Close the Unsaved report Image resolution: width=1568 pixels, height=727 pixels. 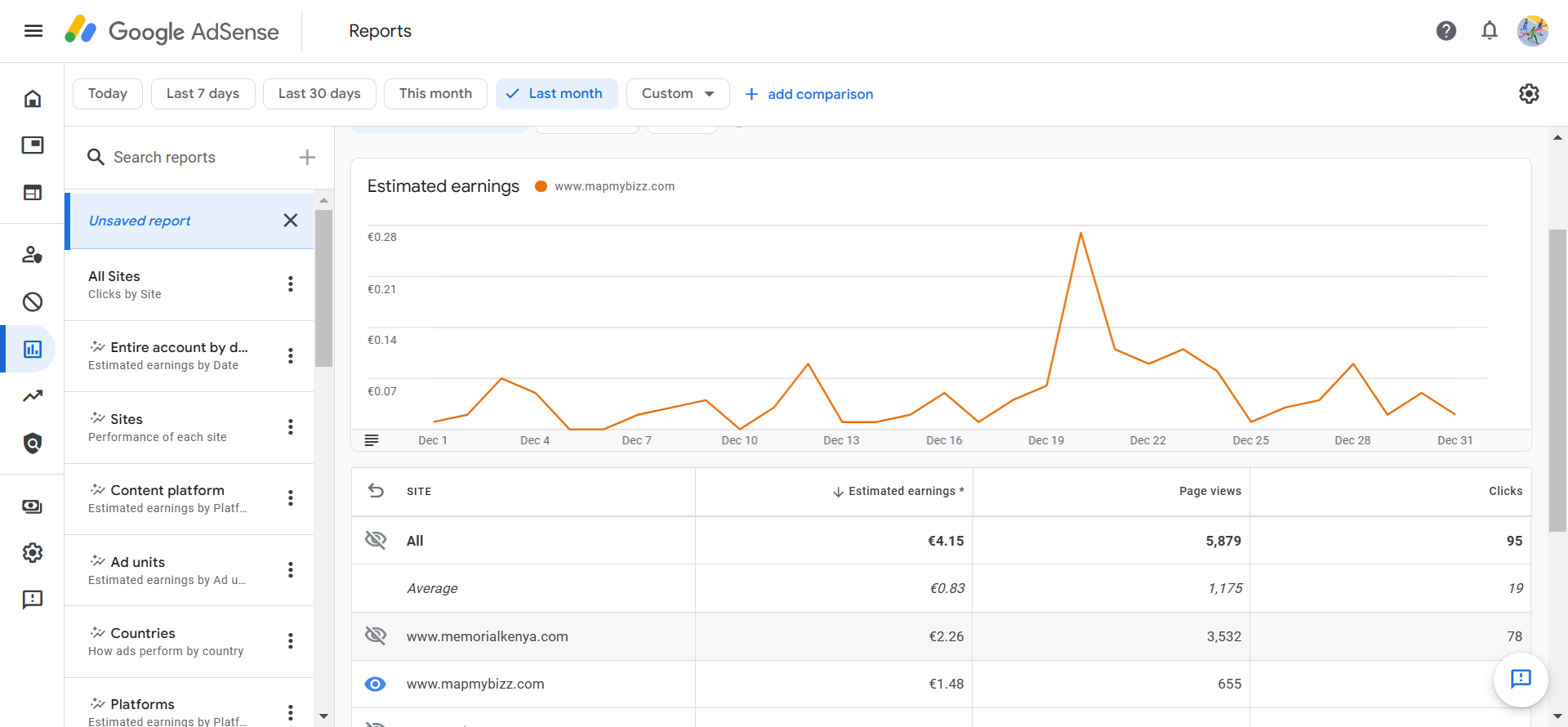291,221
